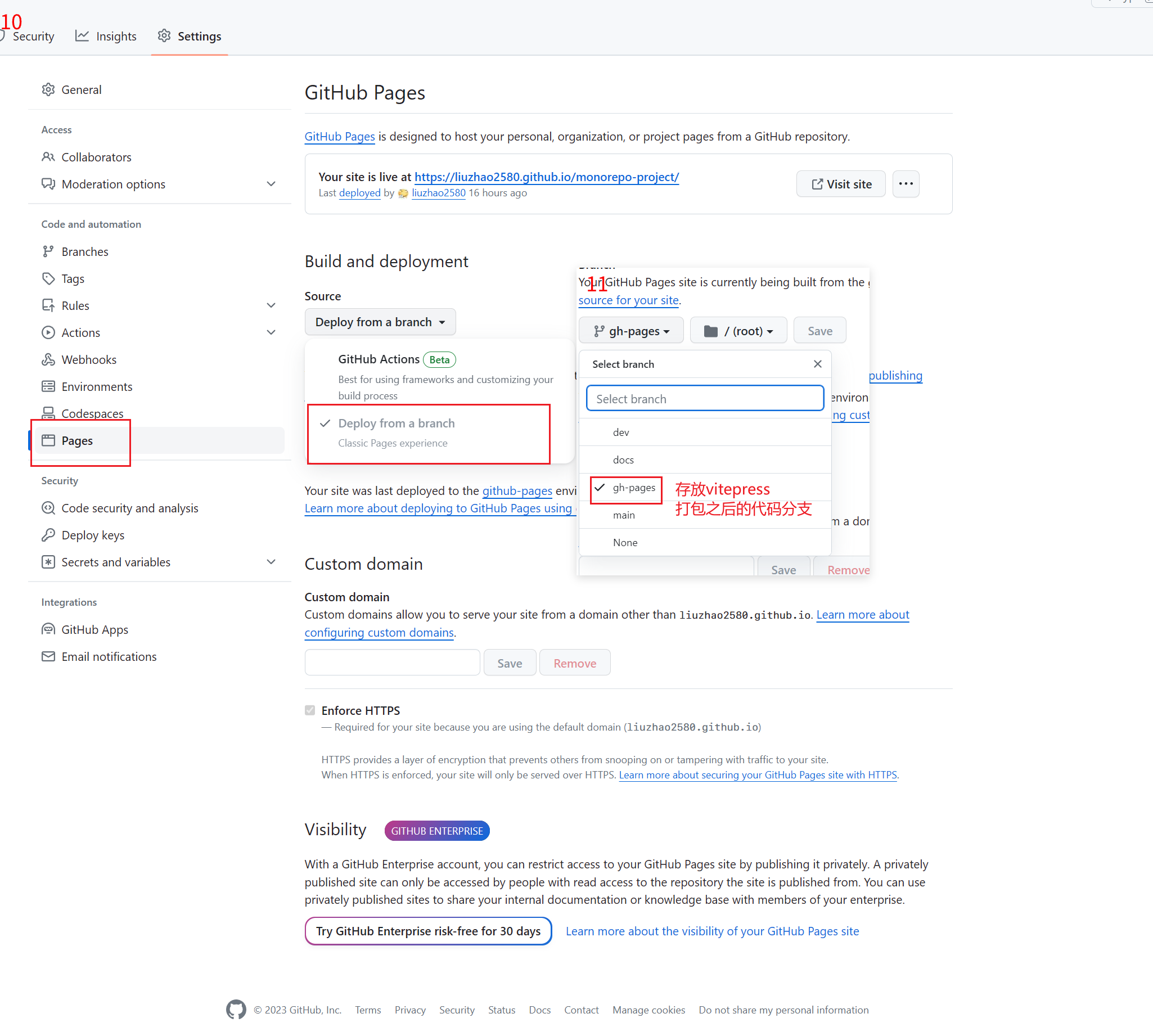
Task: Click Privacy in the footer
Action: click(x=410, y=1009)
